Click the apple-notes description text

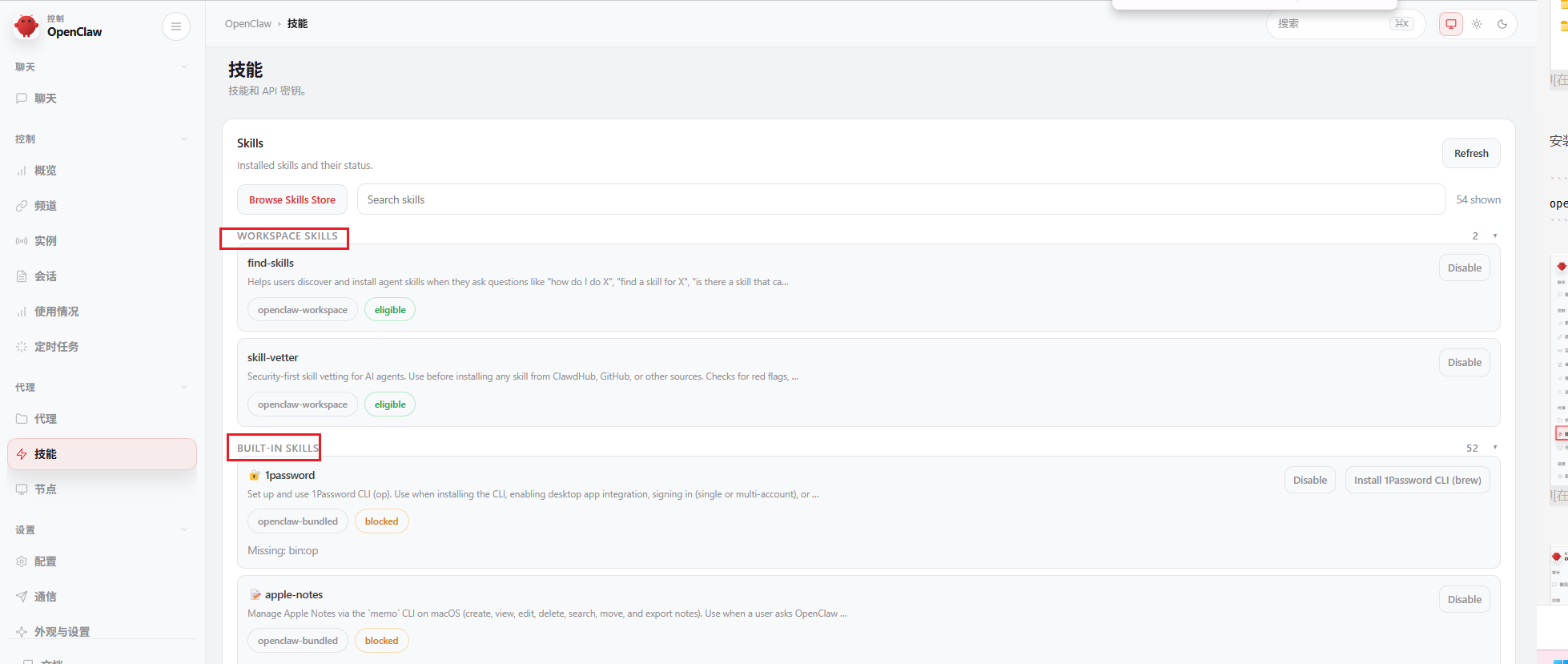547,614
